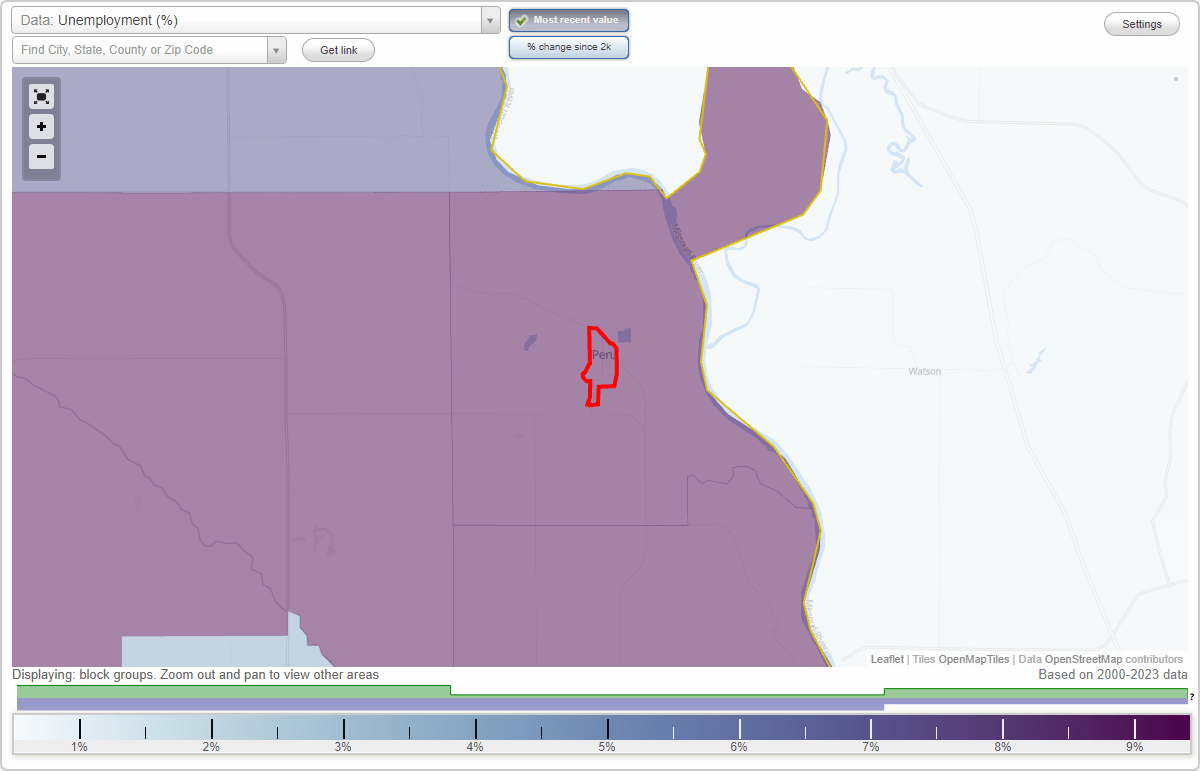This screenshot has height=771, width=1200.
Task: Click the Get link button
Action: coord(338,50)
